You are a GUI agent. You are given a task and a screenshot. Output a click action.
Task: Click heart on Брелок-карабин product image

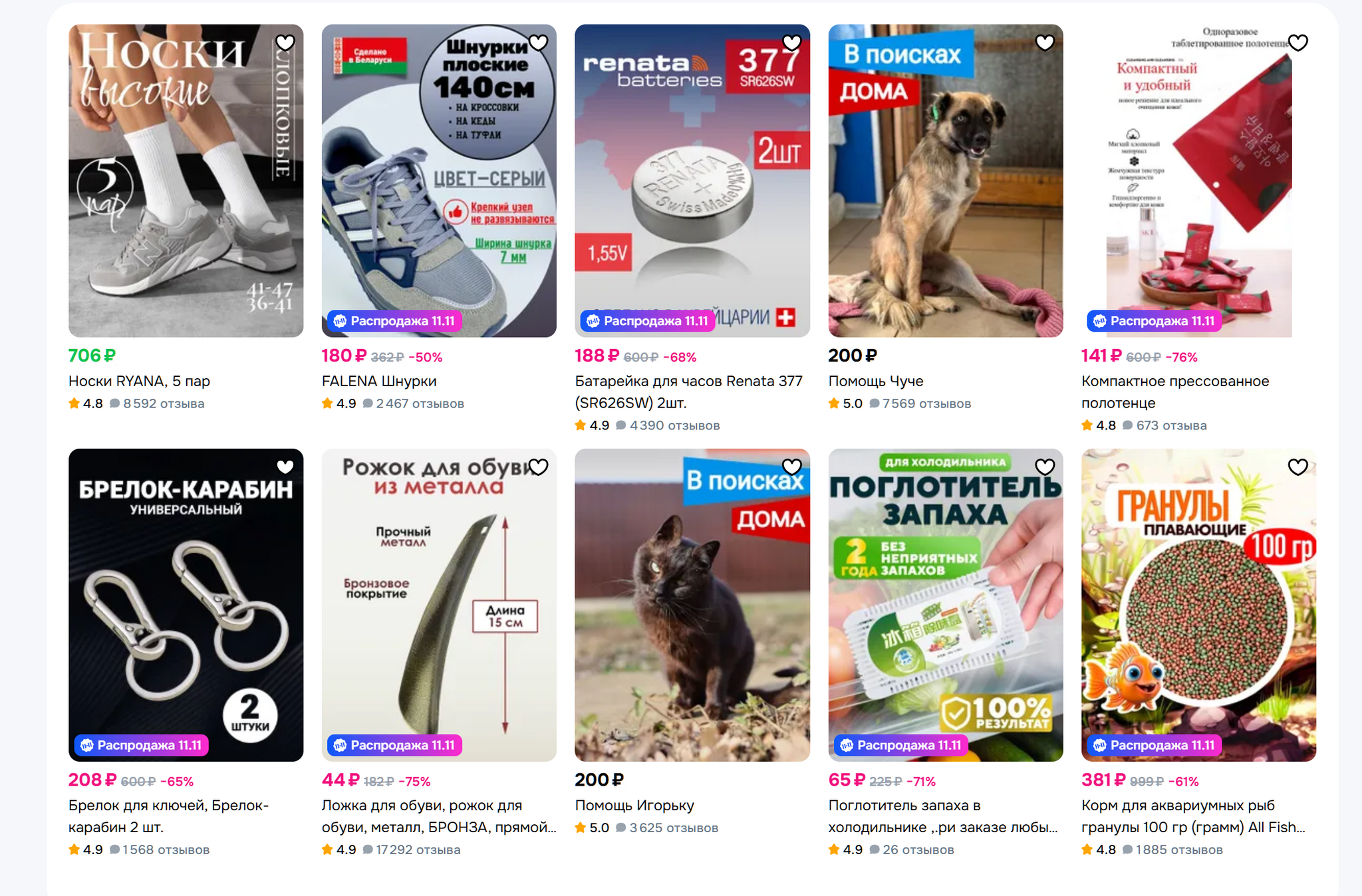point(285,467)
